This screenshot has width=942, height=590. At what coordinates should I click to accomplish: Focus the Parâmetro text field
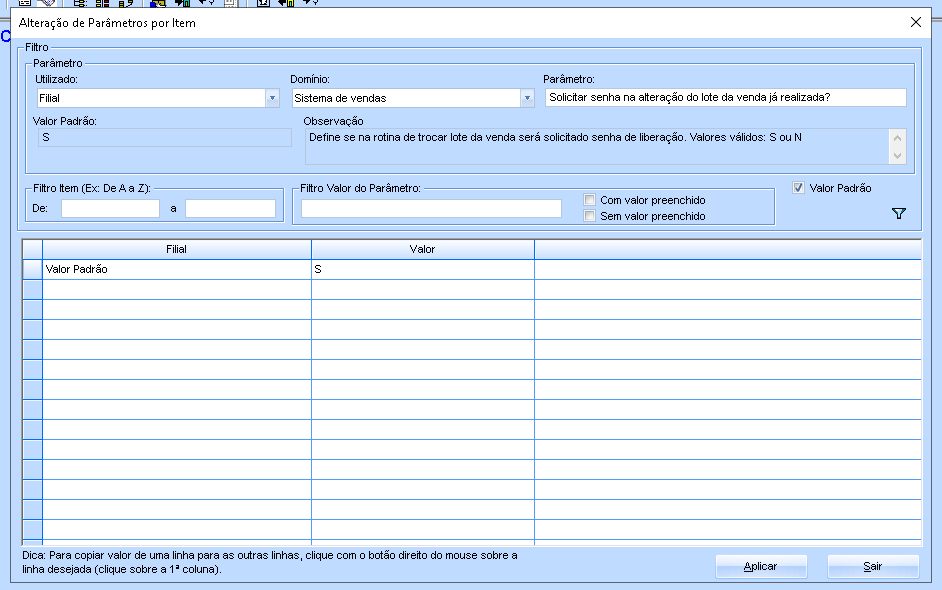[725, 98]
